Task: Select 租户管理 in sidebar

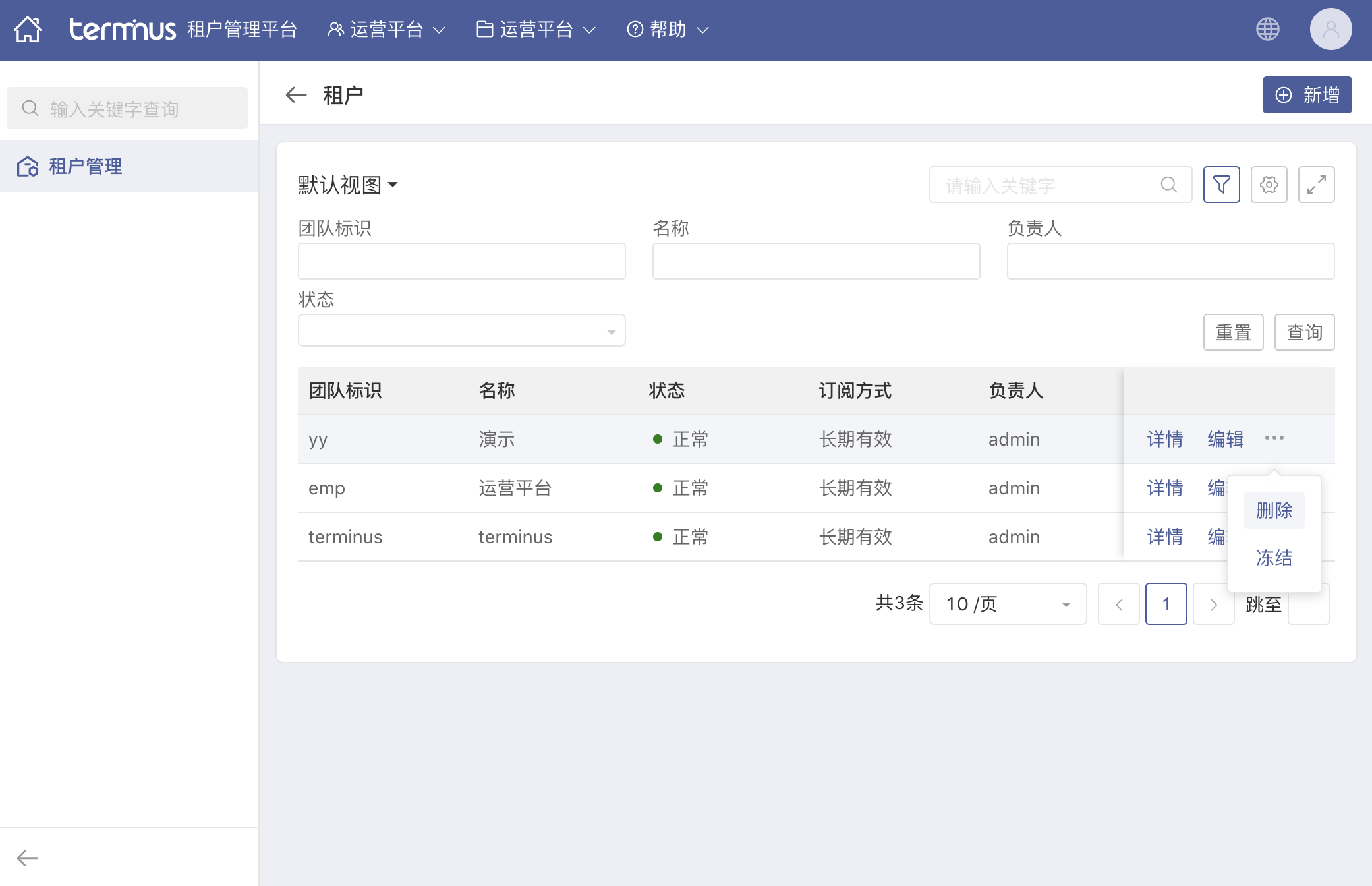Action: click(x=129, y=166)
